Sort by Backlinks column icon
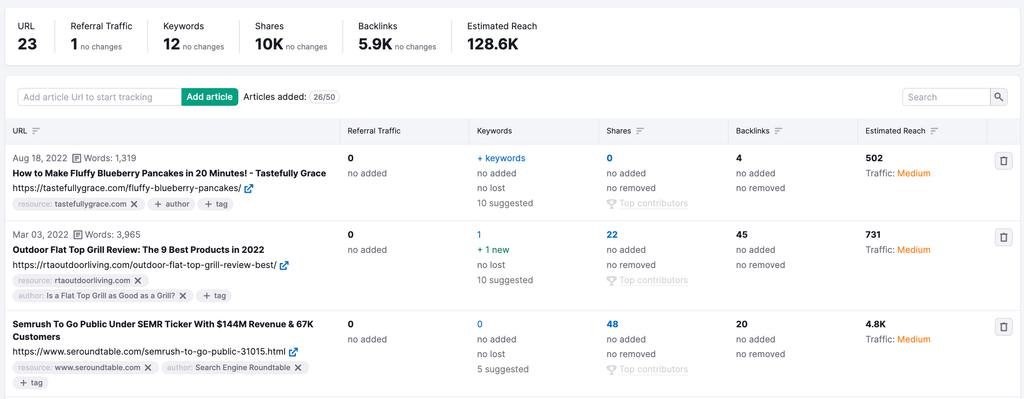 pos(778,131)
